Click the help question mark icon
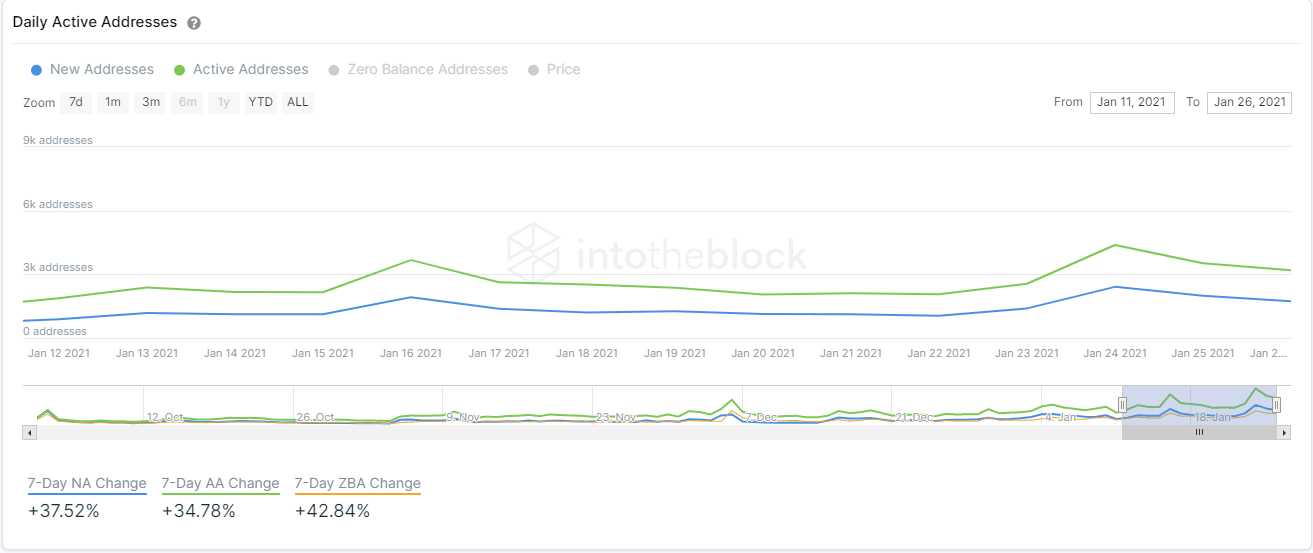 [194, 23]
